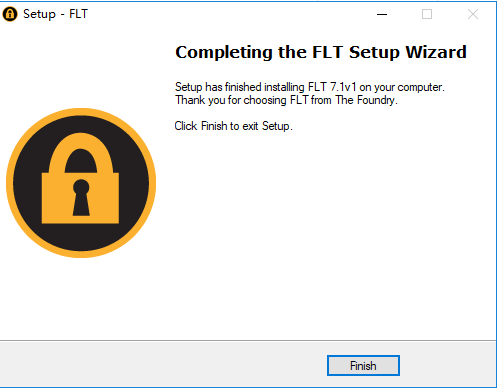Click the 'Setup - FLT' window title text
The width and height of the screenshot is (497, 388).
[55, 14]
